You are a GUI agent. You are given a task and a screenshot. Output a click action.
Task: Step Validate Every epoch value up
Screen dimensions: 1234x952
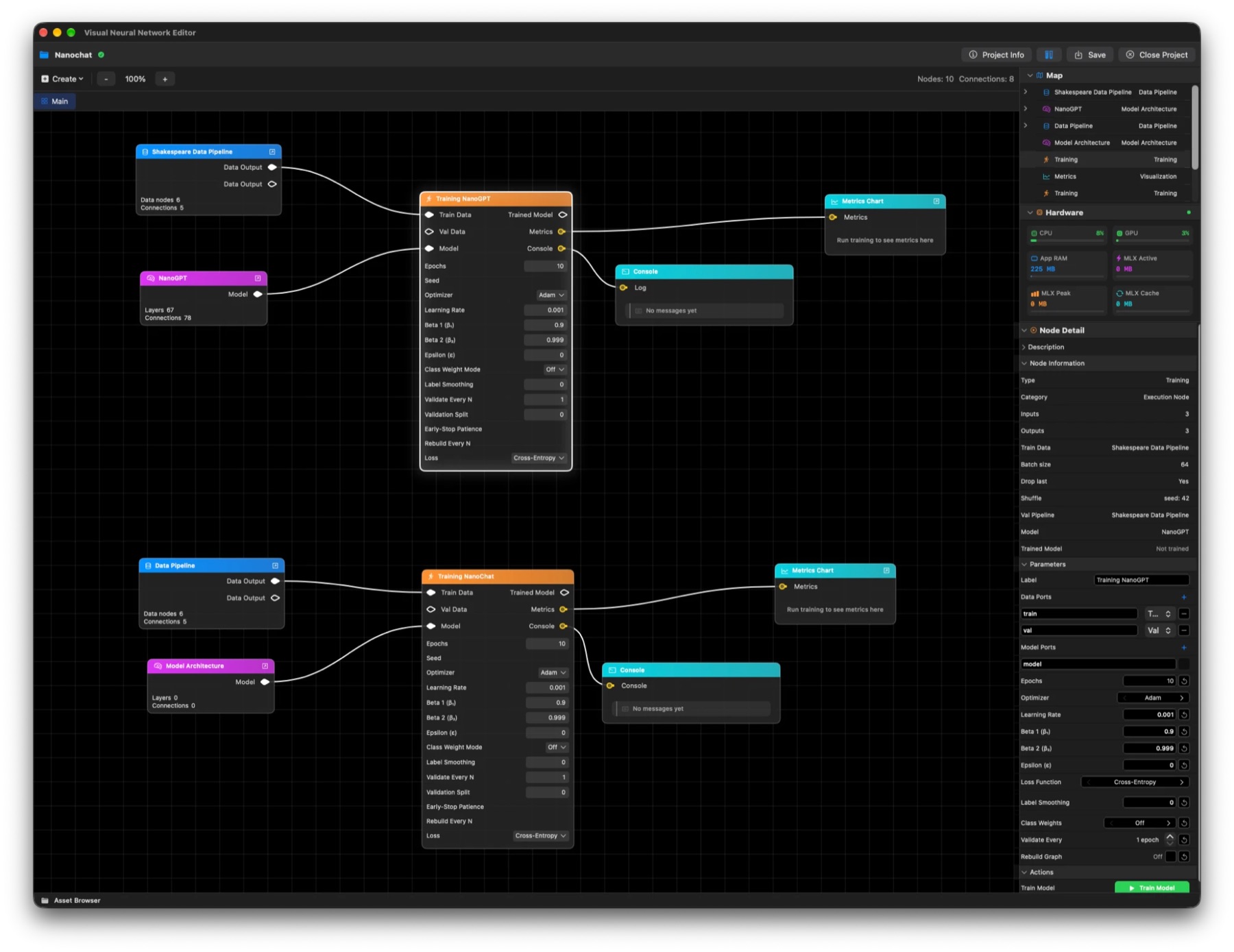[x=1170, y=837]
